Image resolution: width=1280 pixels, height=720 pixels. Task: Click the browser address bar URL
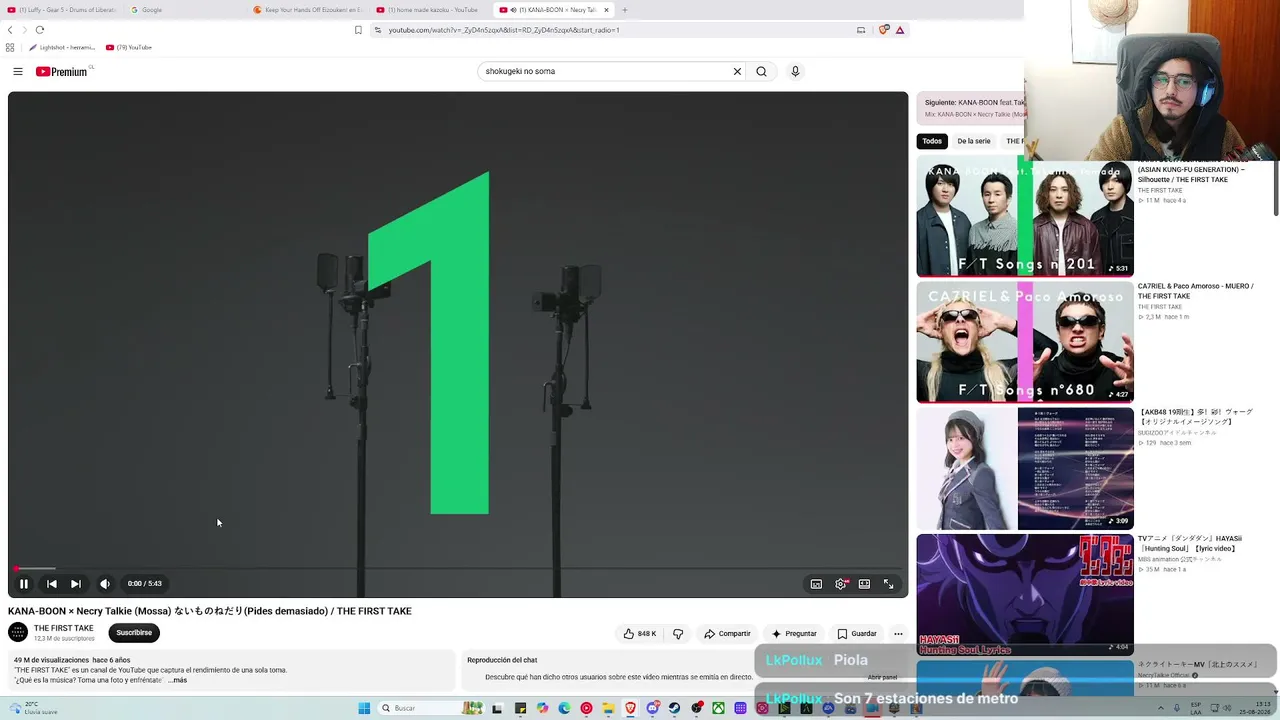[x=504, y=30]
